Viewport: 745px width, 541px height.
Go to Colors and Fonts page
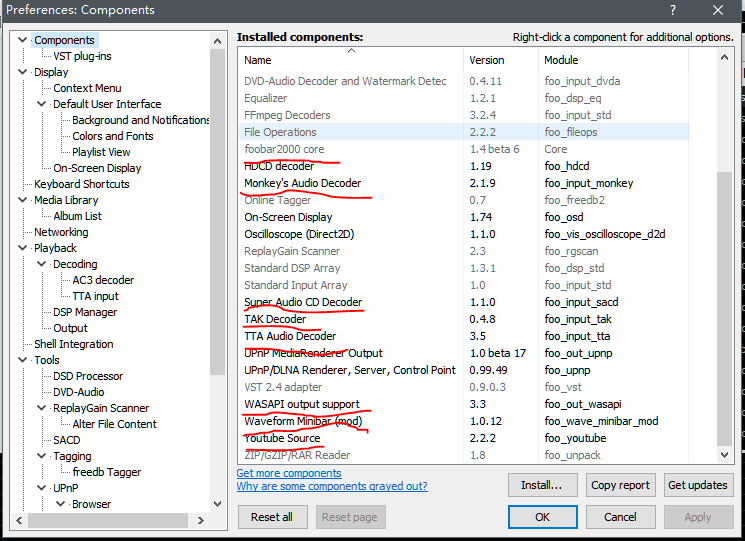pos(112,136)
